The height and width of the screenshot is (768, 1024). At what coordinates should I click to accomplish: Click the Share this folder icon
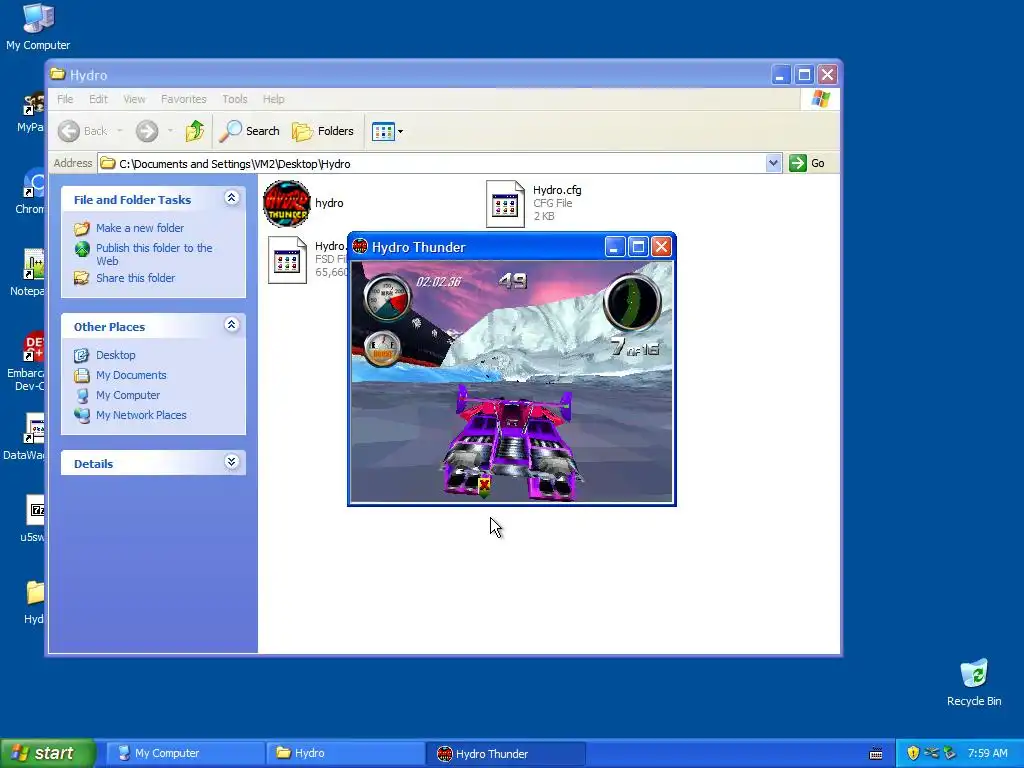tap(82, 278)
